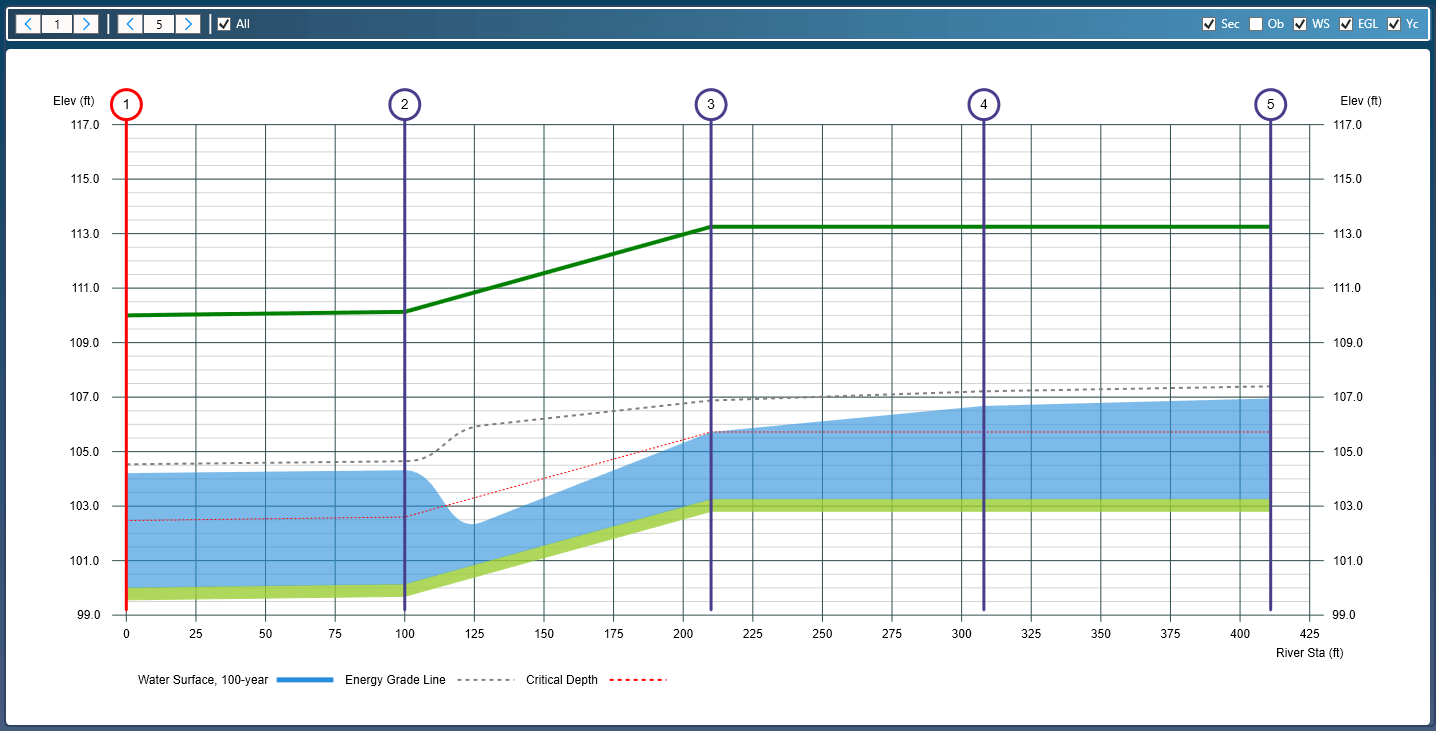The width and height of the screenshot is (1436, 731).
Task: Click inside the "1" number field
Action: pos(57,23)
